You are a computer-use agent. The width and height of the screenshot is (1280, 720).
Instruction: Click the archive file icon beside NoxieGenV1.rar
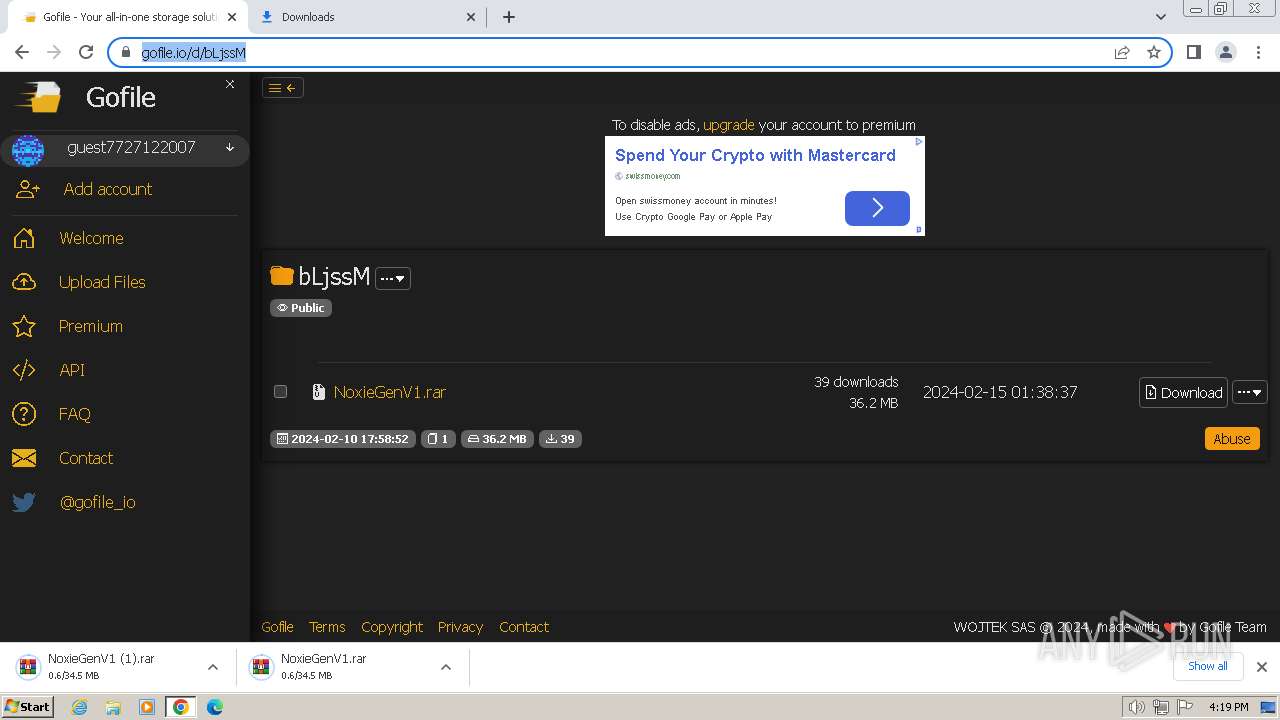point(319,392)
